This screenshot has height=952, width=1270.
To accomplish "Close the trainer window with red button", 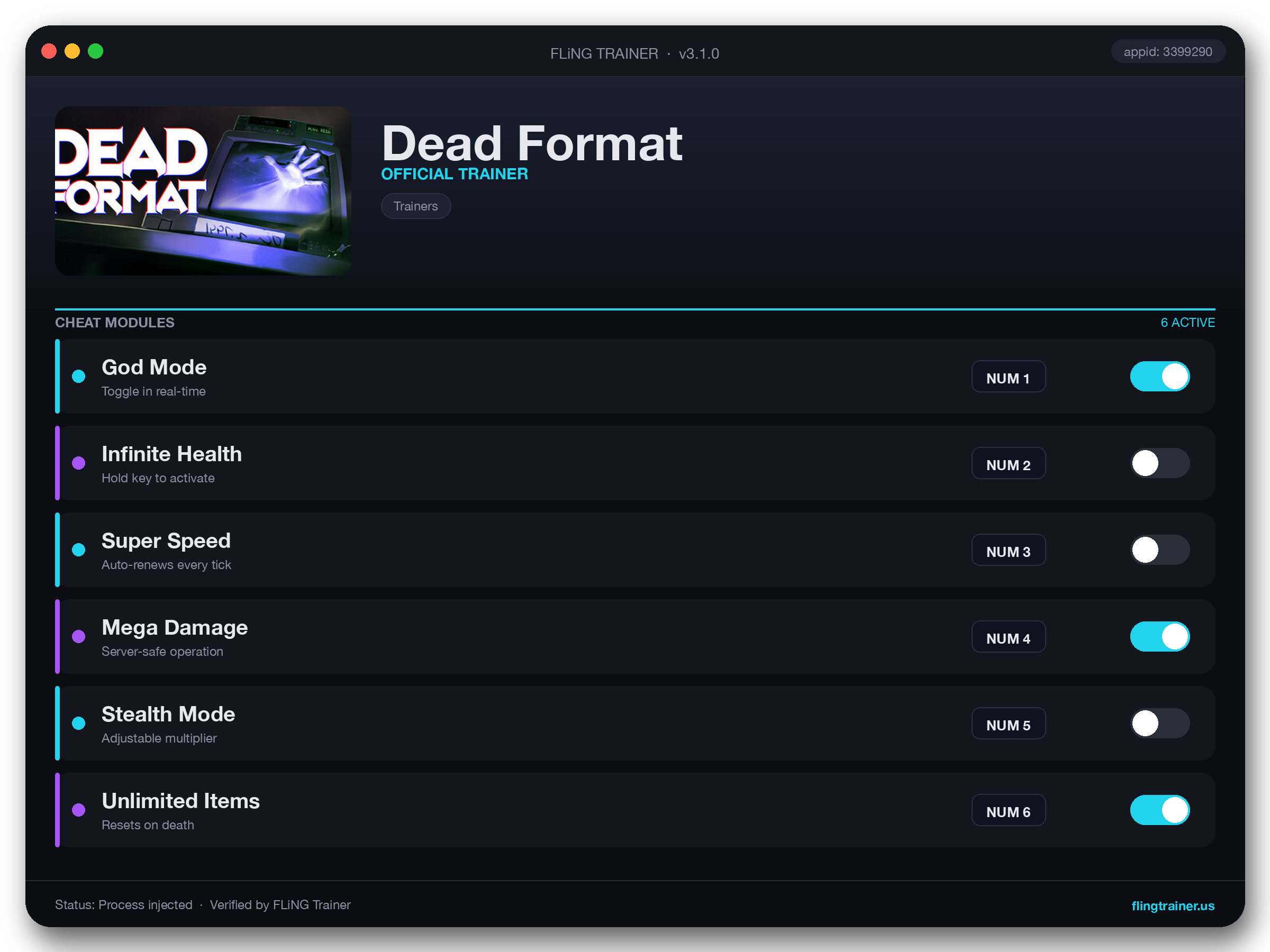I will 49,51.
